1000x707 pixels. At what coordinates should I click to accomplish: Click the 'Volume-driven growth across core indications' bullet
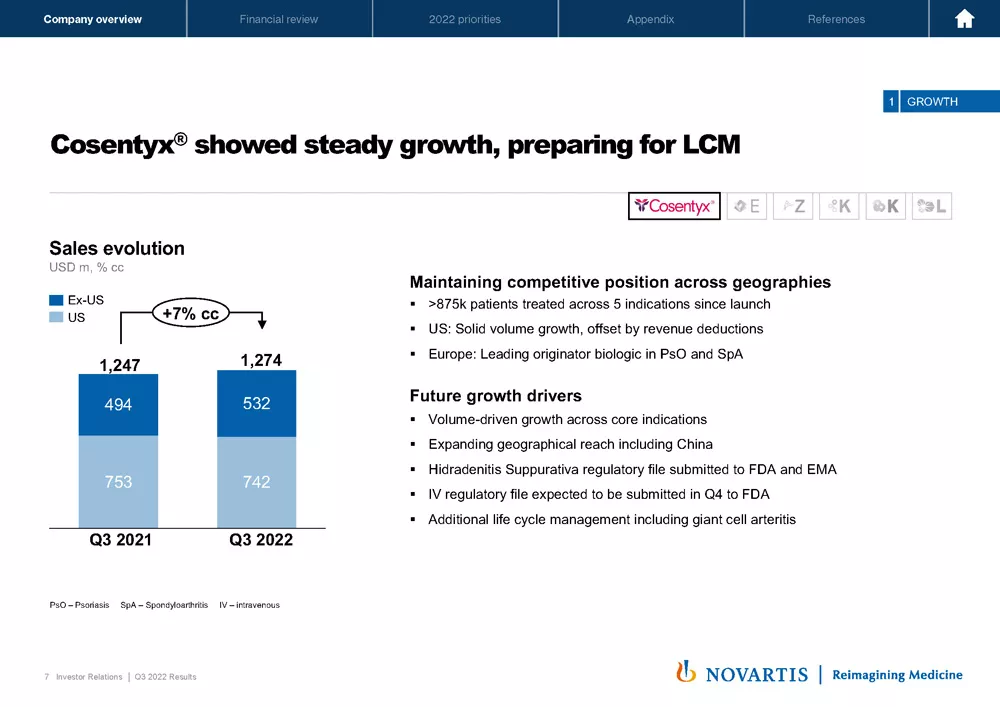568,419
